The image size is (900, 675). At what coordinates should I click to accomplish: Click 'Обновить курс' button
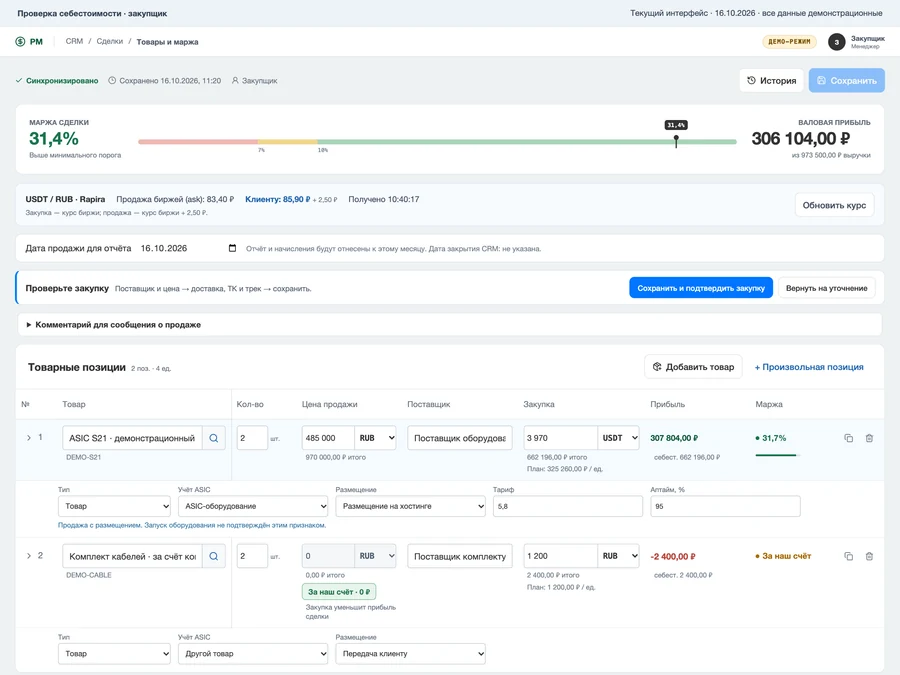(x=834, y=205)
